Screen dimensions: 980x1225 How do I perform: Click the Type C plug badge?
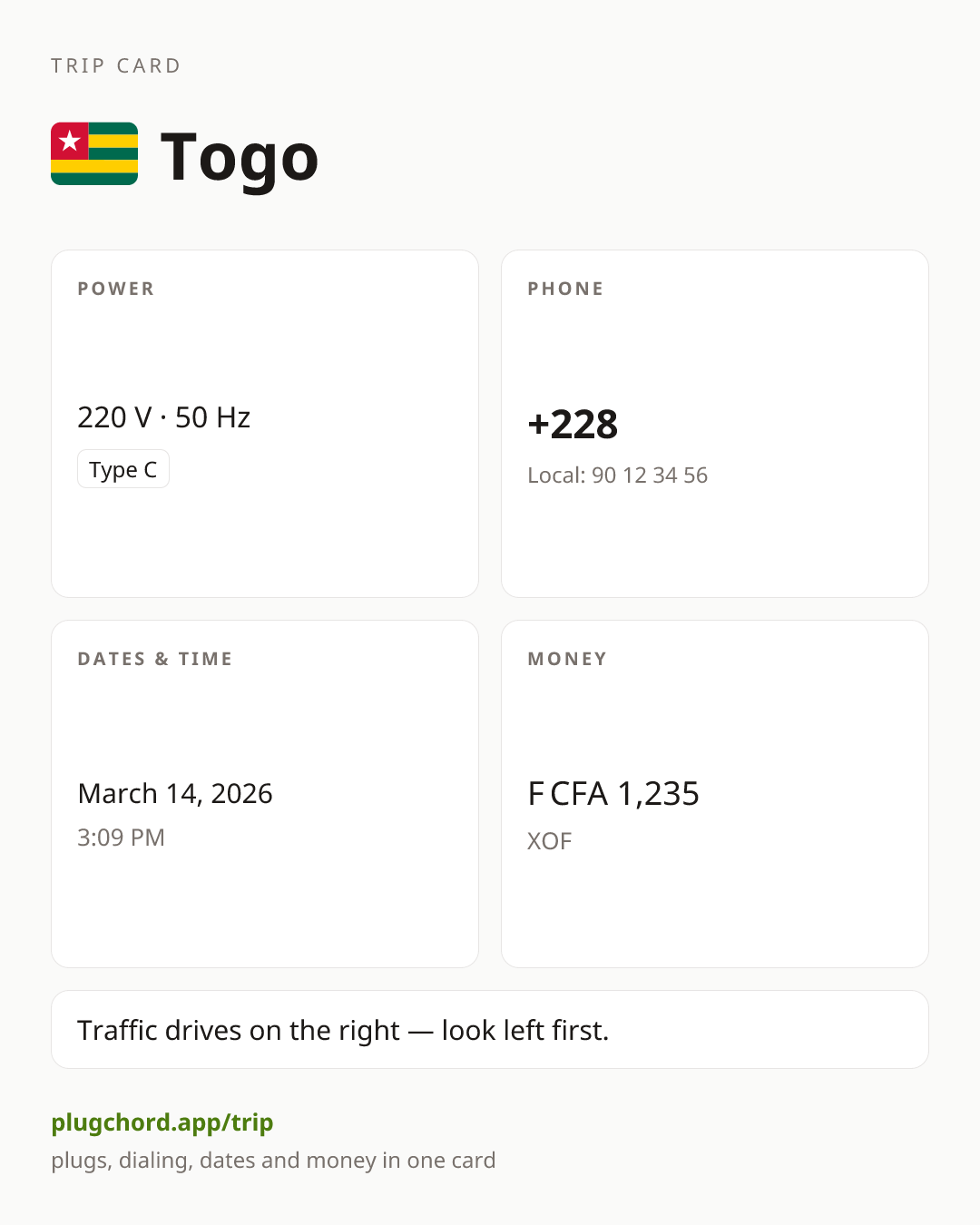pos(123,469)
